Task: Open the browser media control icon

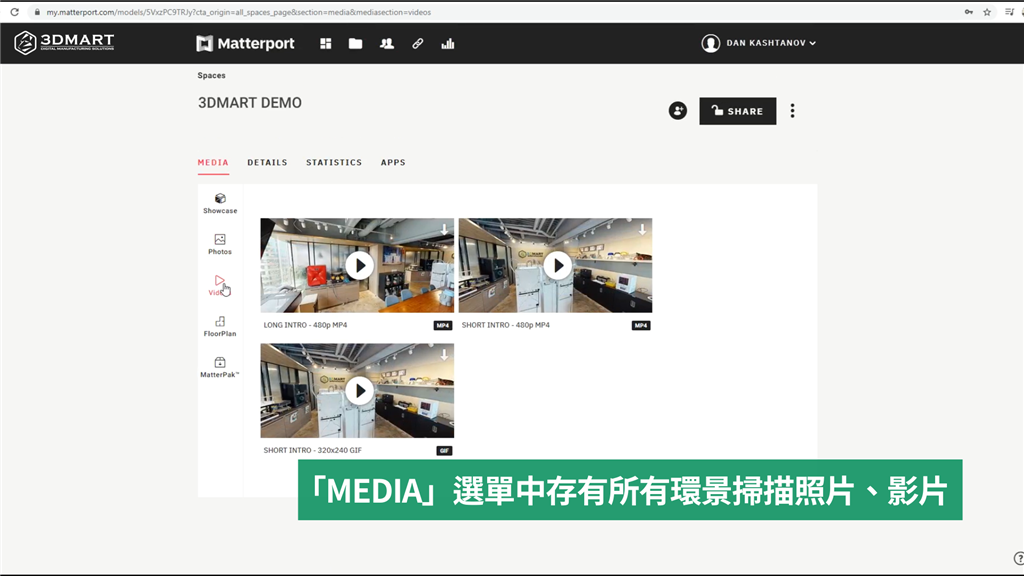Action: tap(1009, 12)
